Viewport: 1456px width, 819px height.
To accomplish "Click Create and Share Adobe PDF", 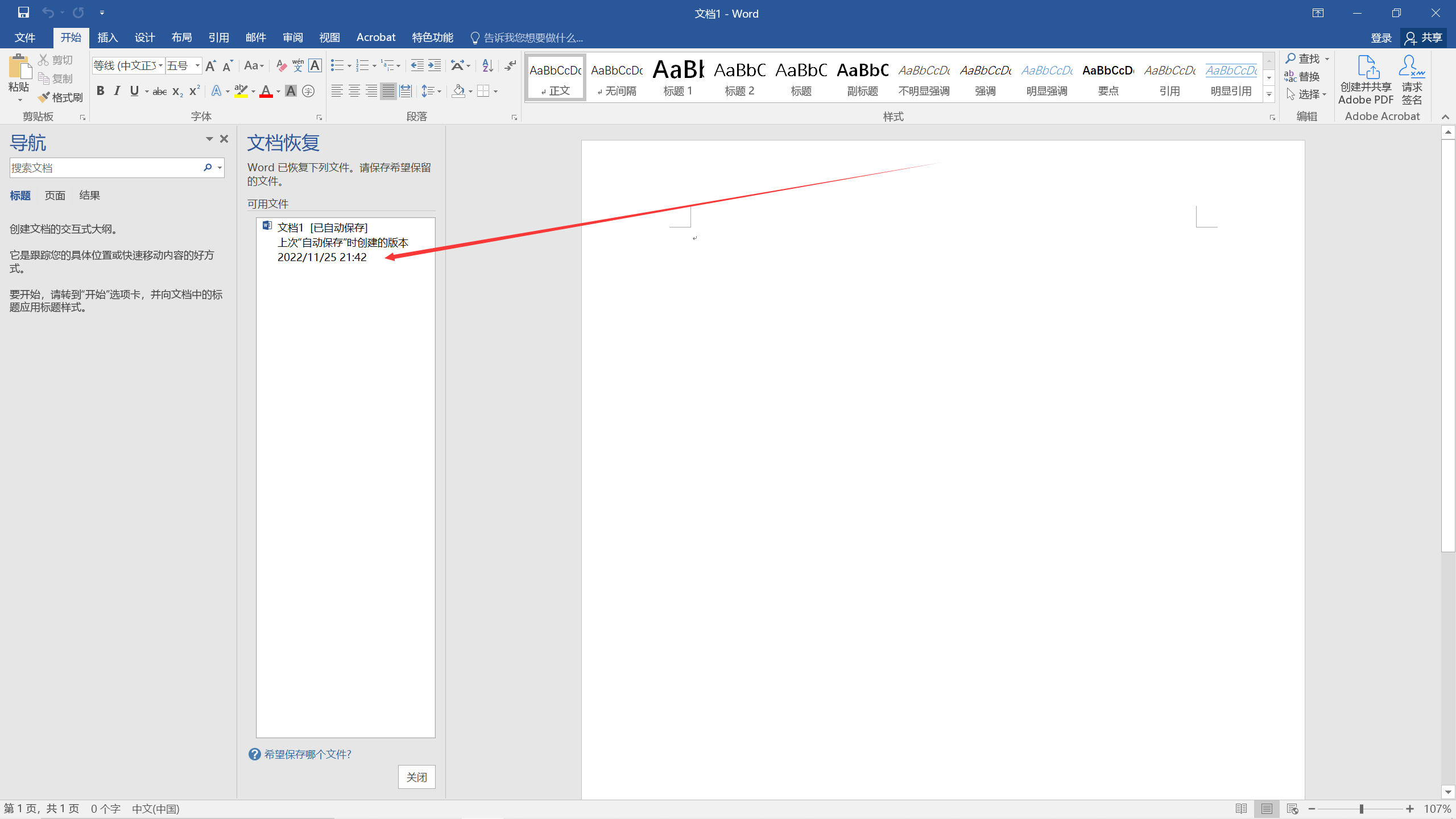I will point(1366,80).
